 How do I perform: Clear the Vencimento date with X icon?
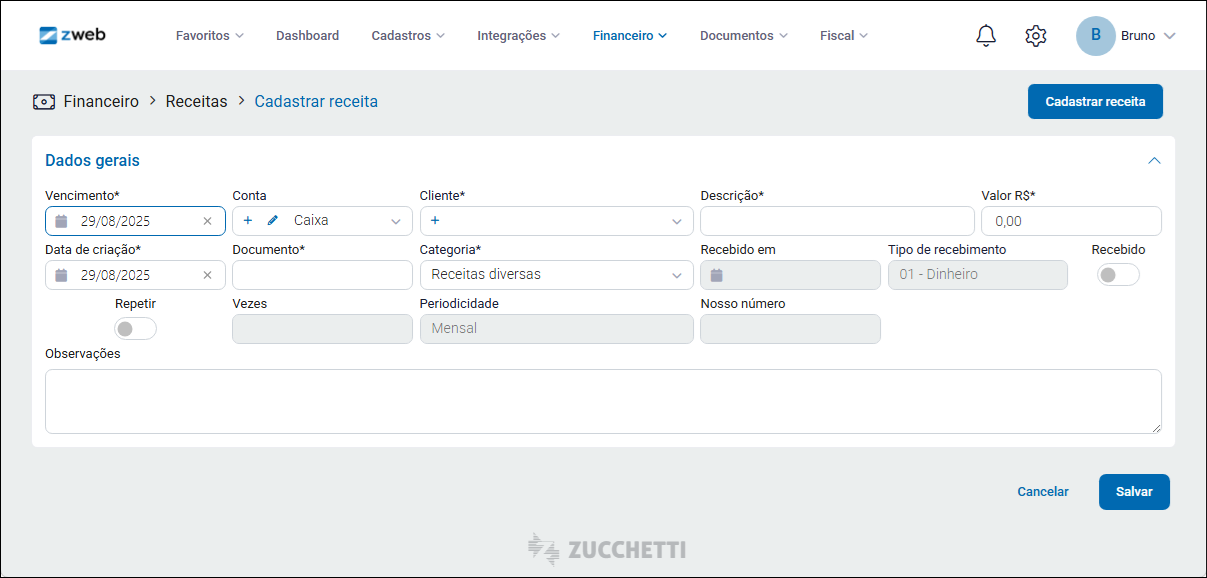(x=207, y=221)
